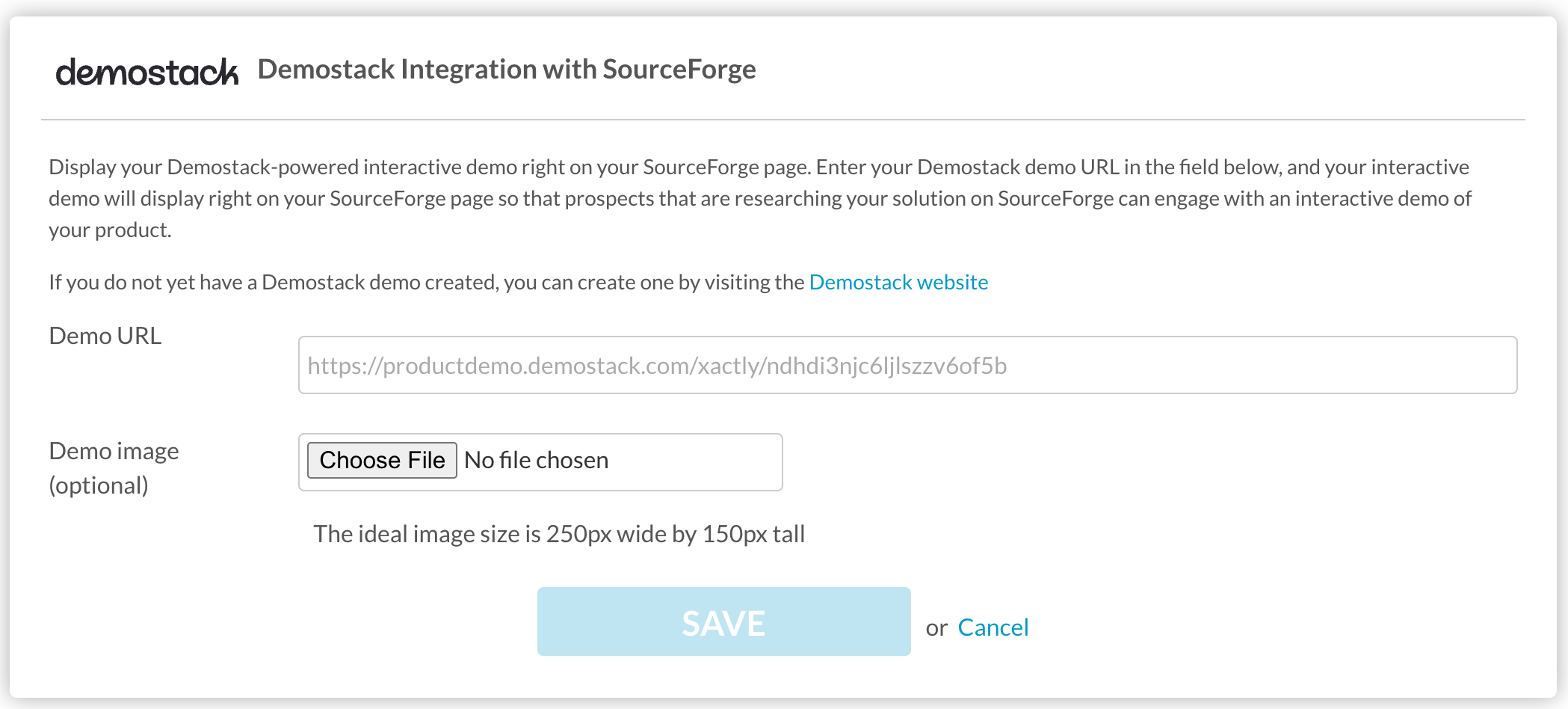This screenshot has height=709, width=1568.
Task: Click the placeholder demo URL text
Action: tap(655, 366)
